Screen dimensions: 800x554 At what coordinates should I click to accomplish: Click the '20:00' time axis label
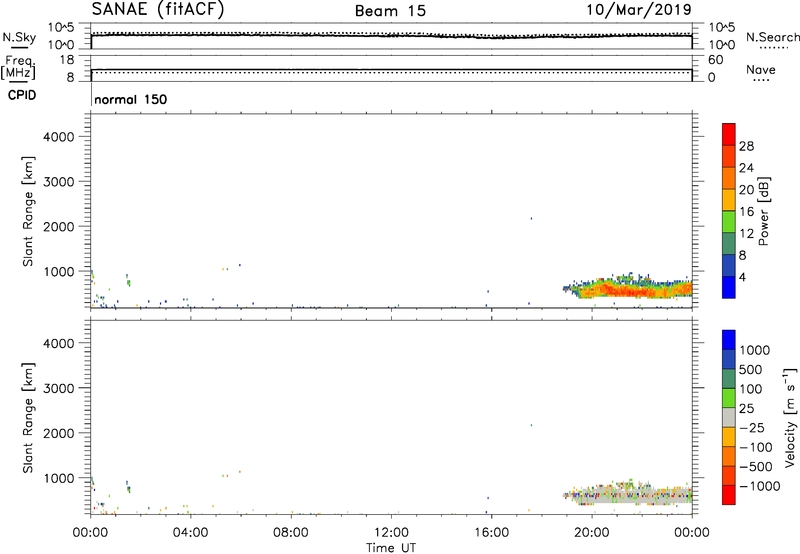pyautogui.click(x=591, y=533)
